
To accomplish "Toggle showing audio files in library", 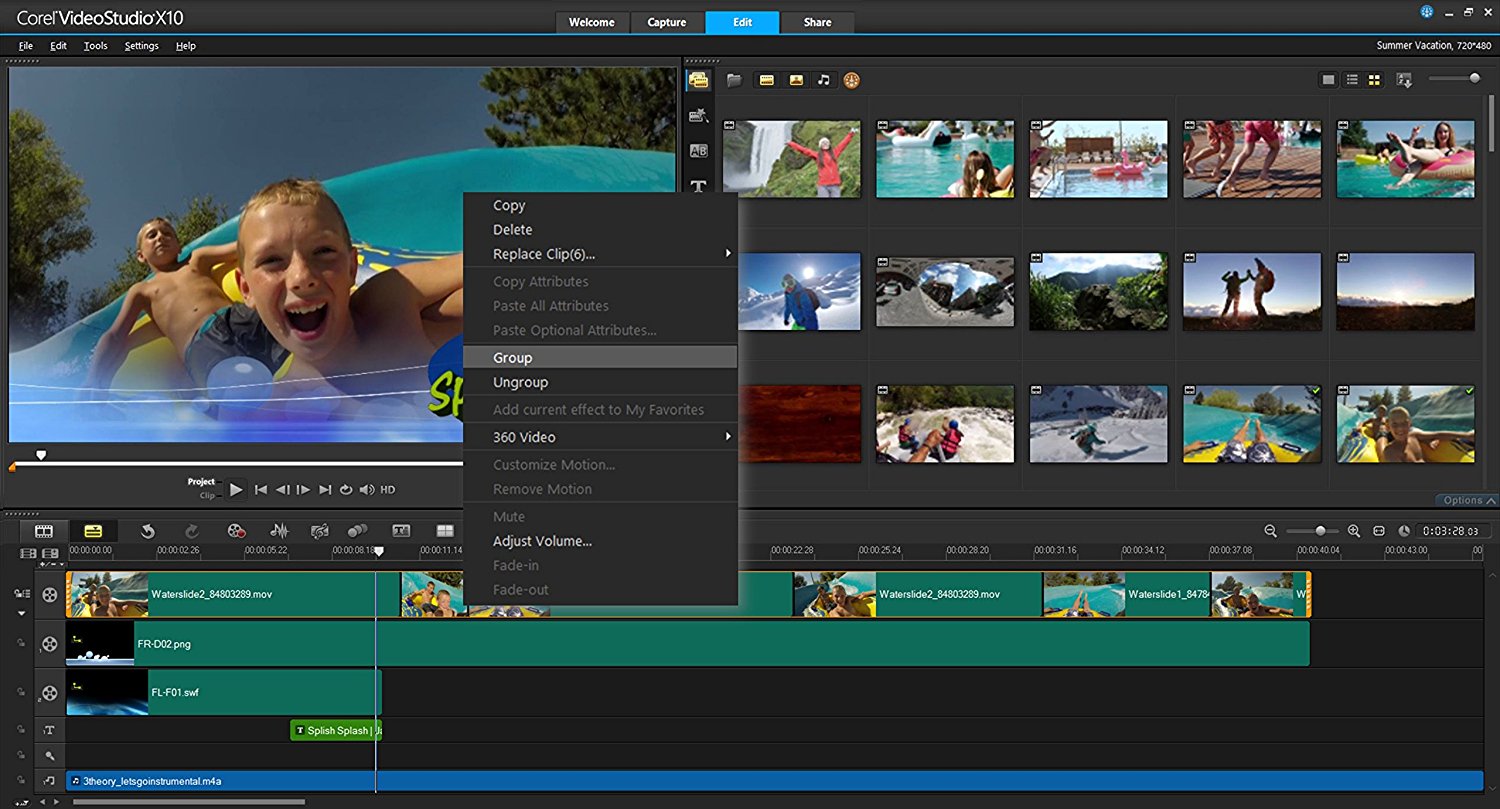I will (x=823, y=80).
